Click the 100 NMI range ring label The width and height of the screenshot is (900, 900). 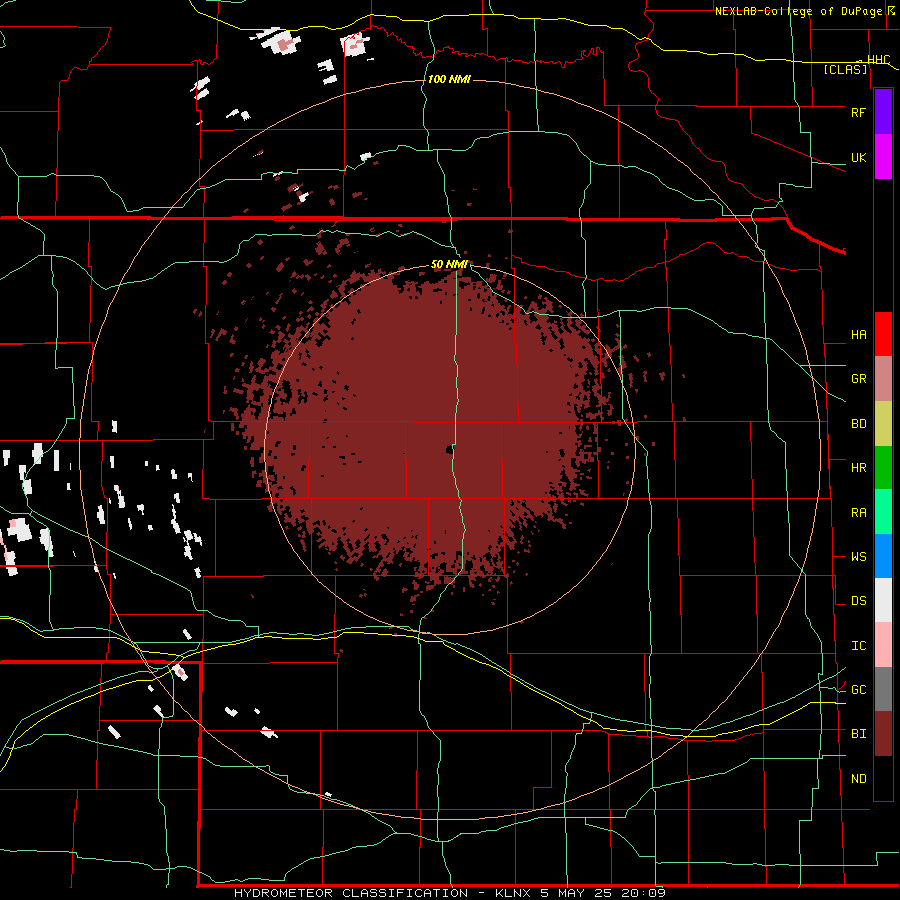(449, 79)
